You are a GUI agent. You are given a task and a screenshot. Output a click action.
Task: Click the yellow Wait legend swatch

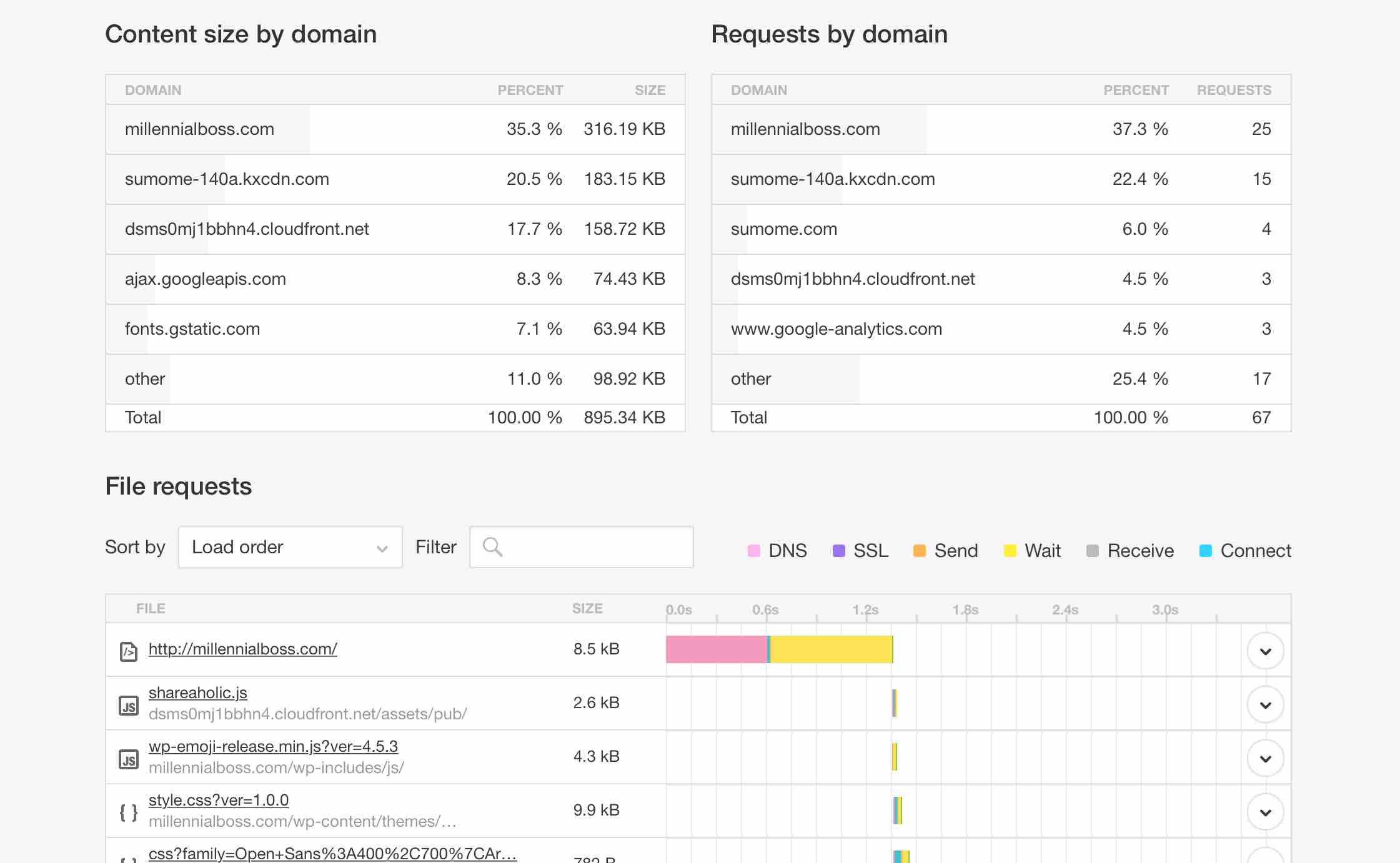1010,551
